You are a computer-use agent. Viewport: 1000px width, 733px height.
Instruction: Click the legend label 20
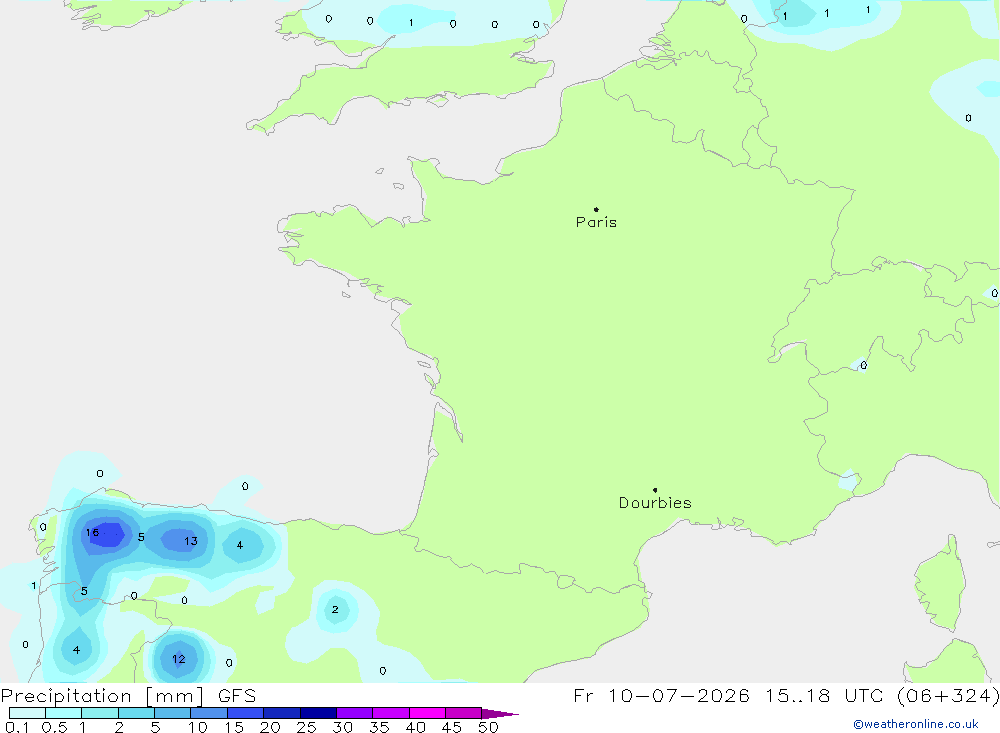(270, 727)
